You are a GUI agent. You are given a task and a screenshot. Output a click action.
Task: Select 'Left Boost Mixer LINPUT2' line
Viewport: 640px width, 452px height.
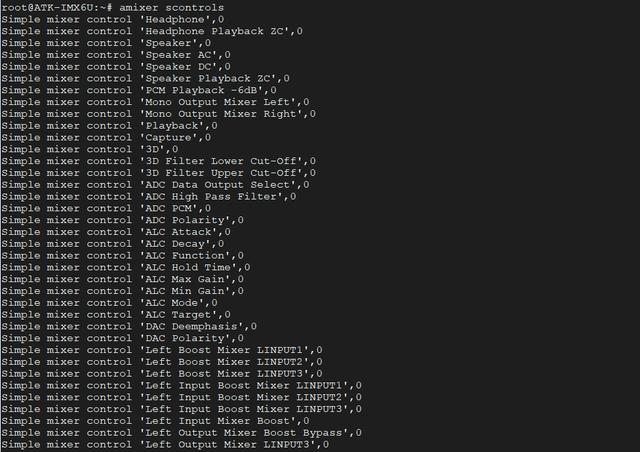pos(162,362)
